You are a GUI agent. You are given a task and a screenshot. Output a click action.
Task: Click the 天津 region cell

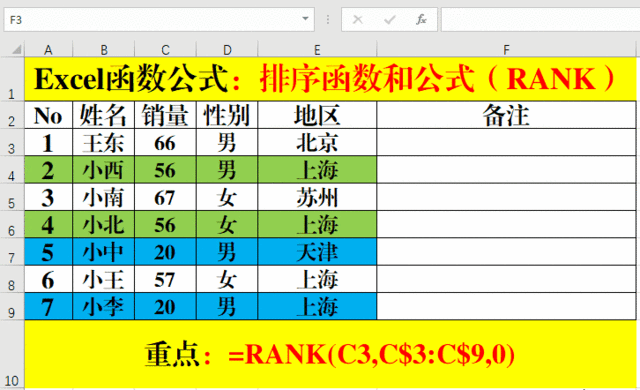(317, 252)
